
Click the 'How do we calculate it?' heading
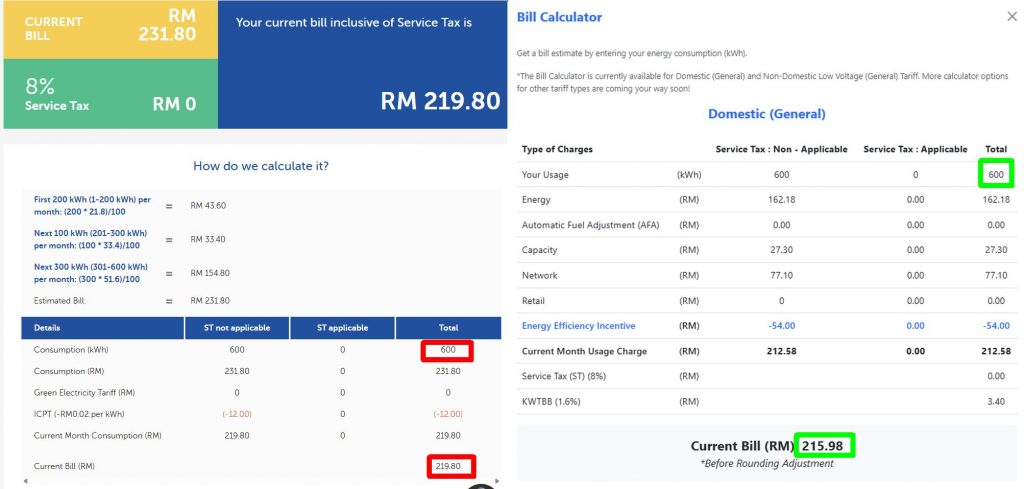tap(260, 166)
